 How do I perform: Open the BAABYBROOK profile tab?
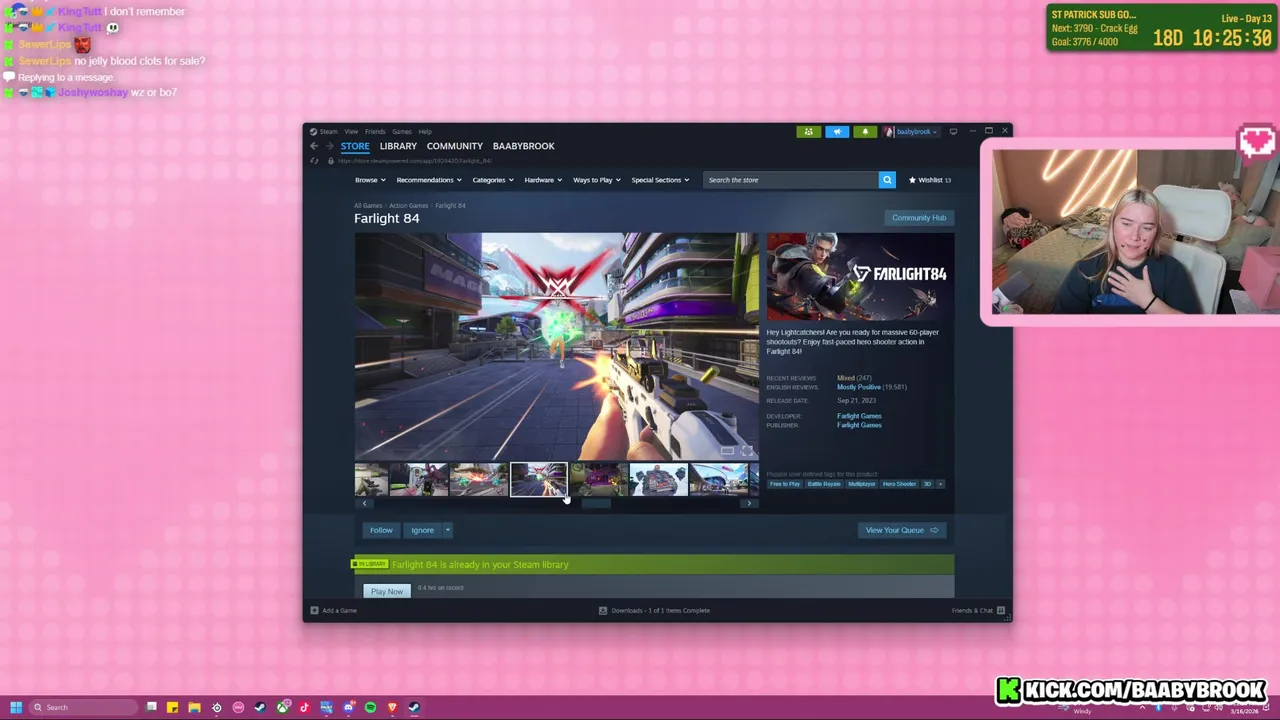[523, 146]
